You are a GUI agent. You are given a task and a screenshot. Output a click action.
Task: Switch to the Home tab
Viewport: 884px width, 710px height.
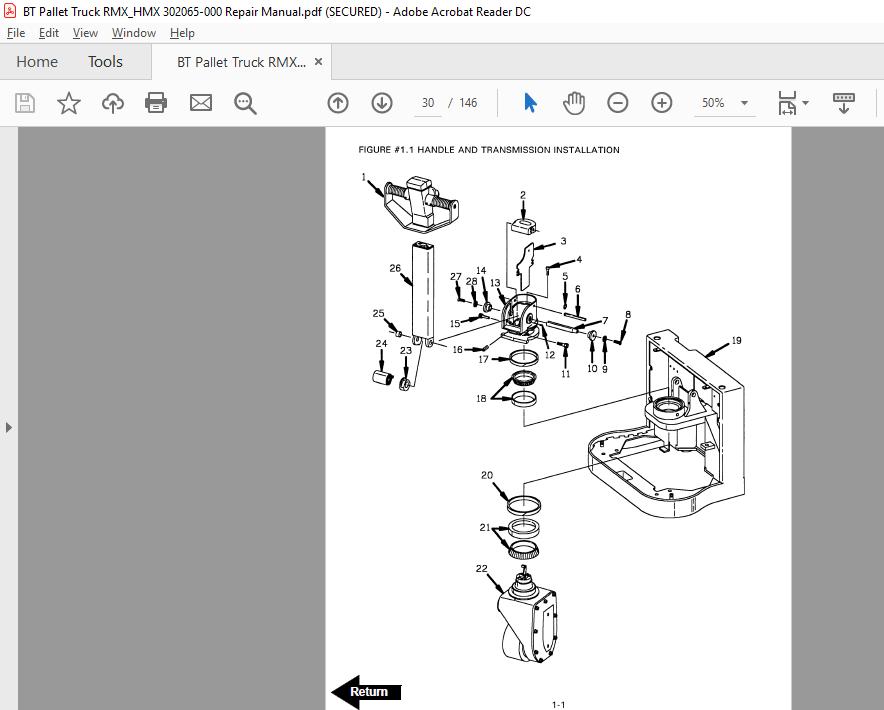click(37, 61)
